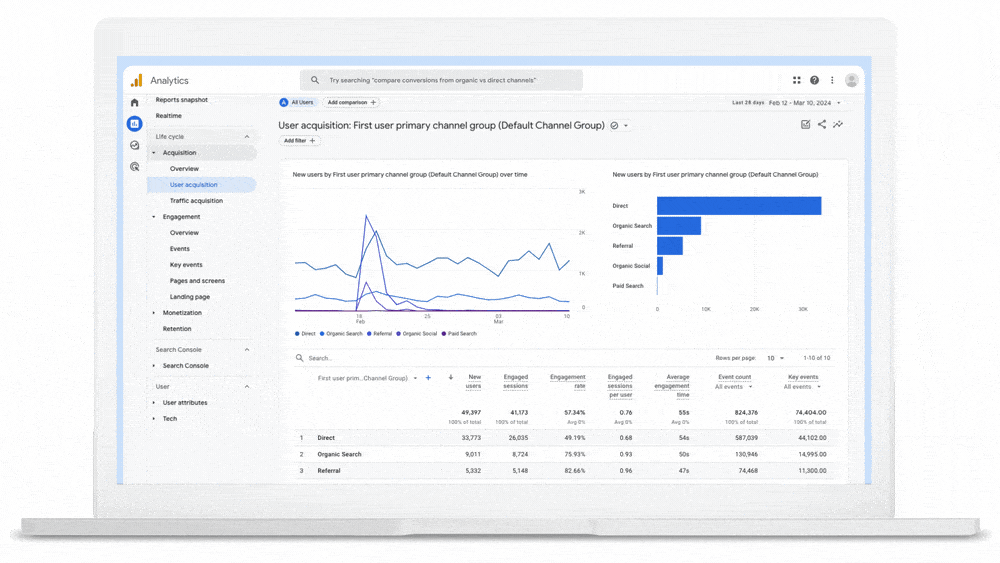The height and width of the screenshot is (563, 1000).
Task: Open the Advertising icon in left rail
Action: click(x=135, y=167)
